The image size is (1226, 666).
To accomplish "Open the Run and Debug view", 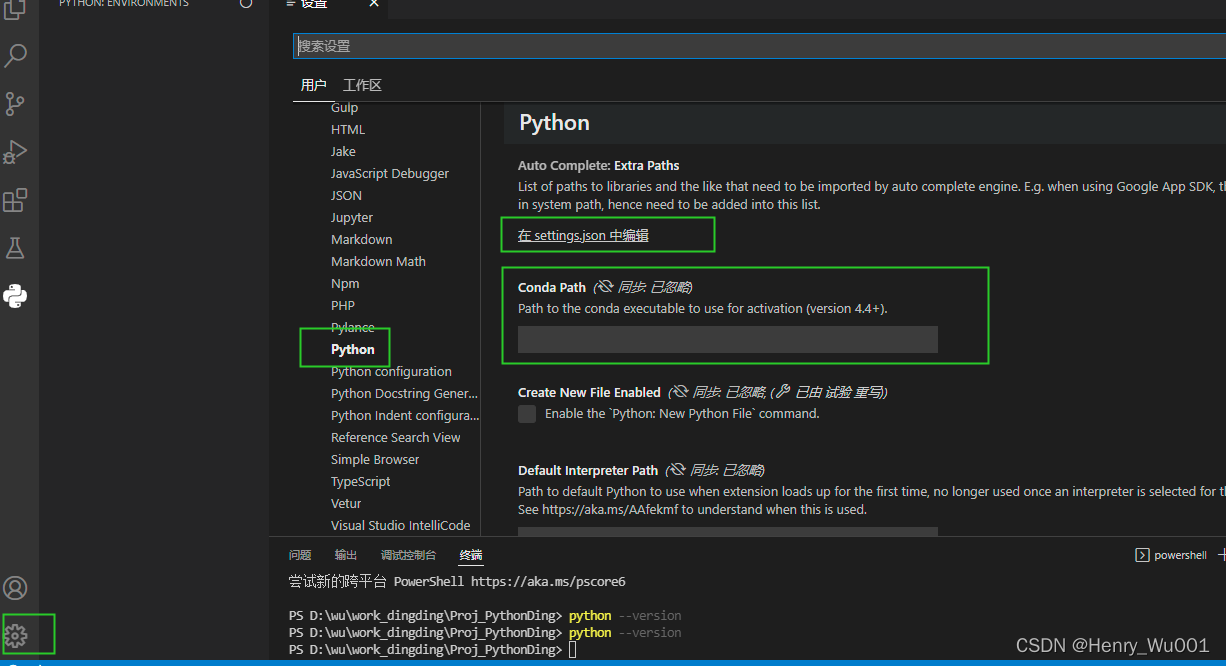I will tap(15, 152).
